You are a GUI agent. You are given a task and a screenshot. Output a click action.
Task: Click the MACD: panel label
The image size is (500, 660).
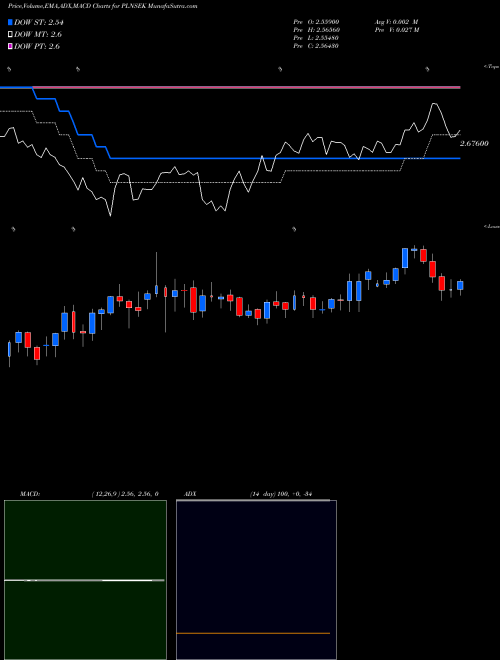tap(29, 494)
